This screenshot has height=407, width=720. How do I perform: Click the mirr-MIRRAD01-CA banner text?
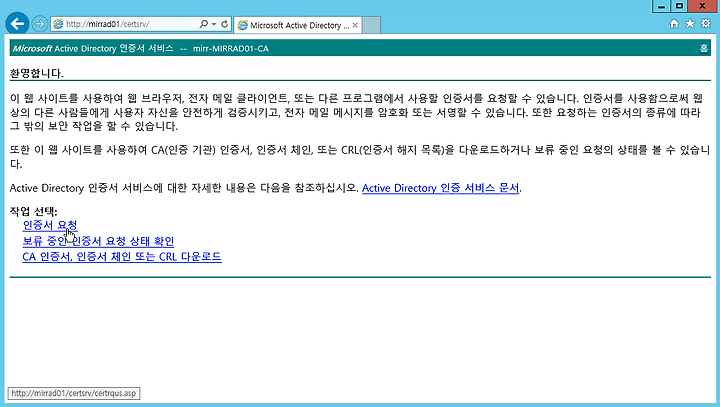coord(231,48)
